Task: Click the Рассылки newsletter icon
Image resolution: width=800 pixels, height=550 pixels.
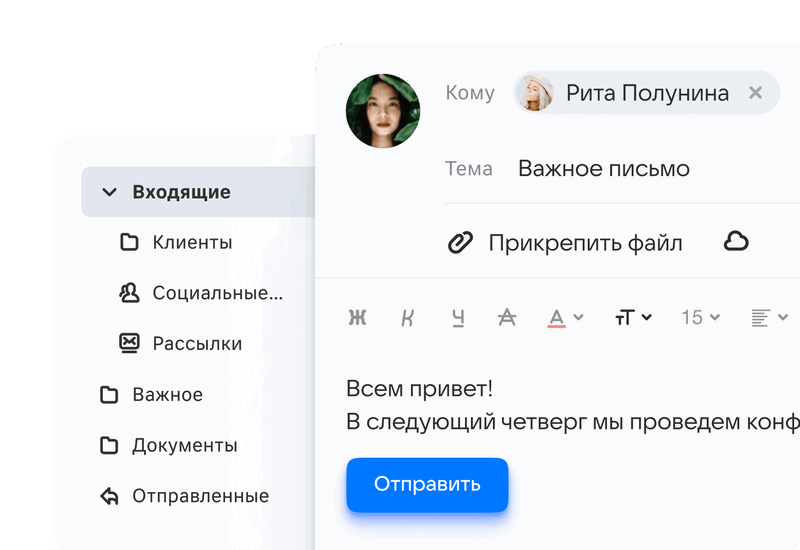Action: click(x=129, y=343)
